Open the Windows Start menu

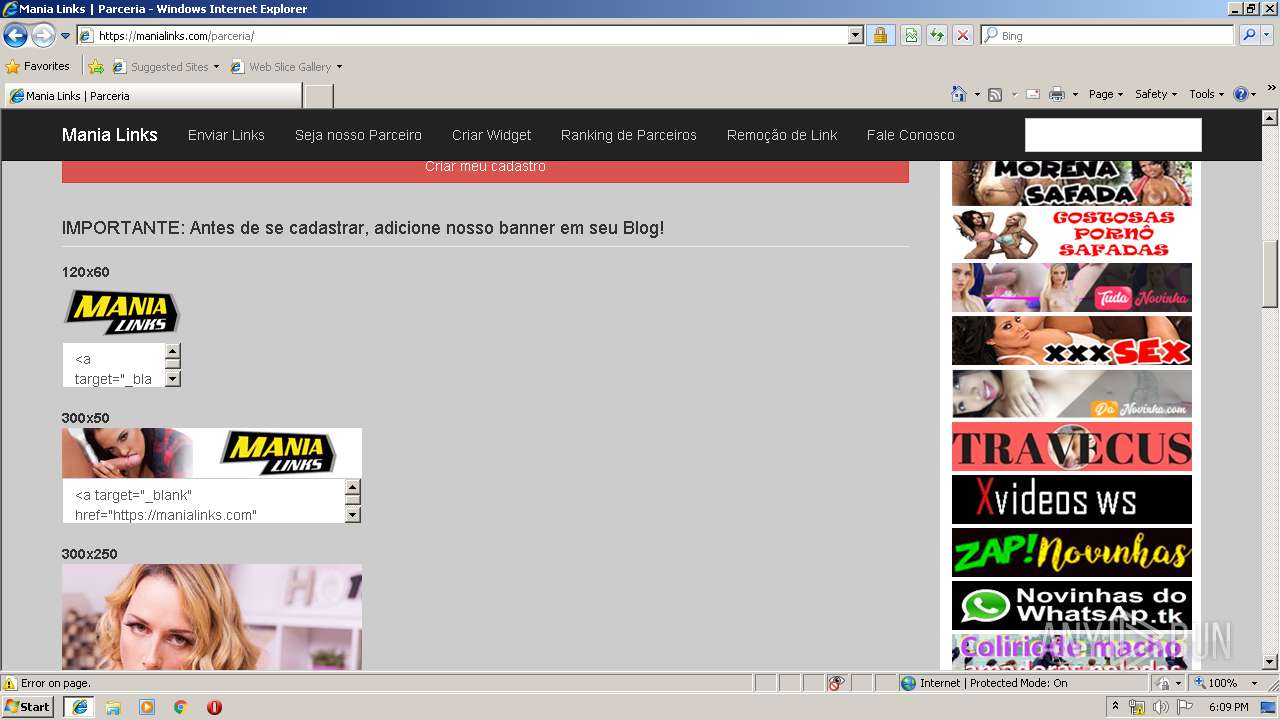28,707
